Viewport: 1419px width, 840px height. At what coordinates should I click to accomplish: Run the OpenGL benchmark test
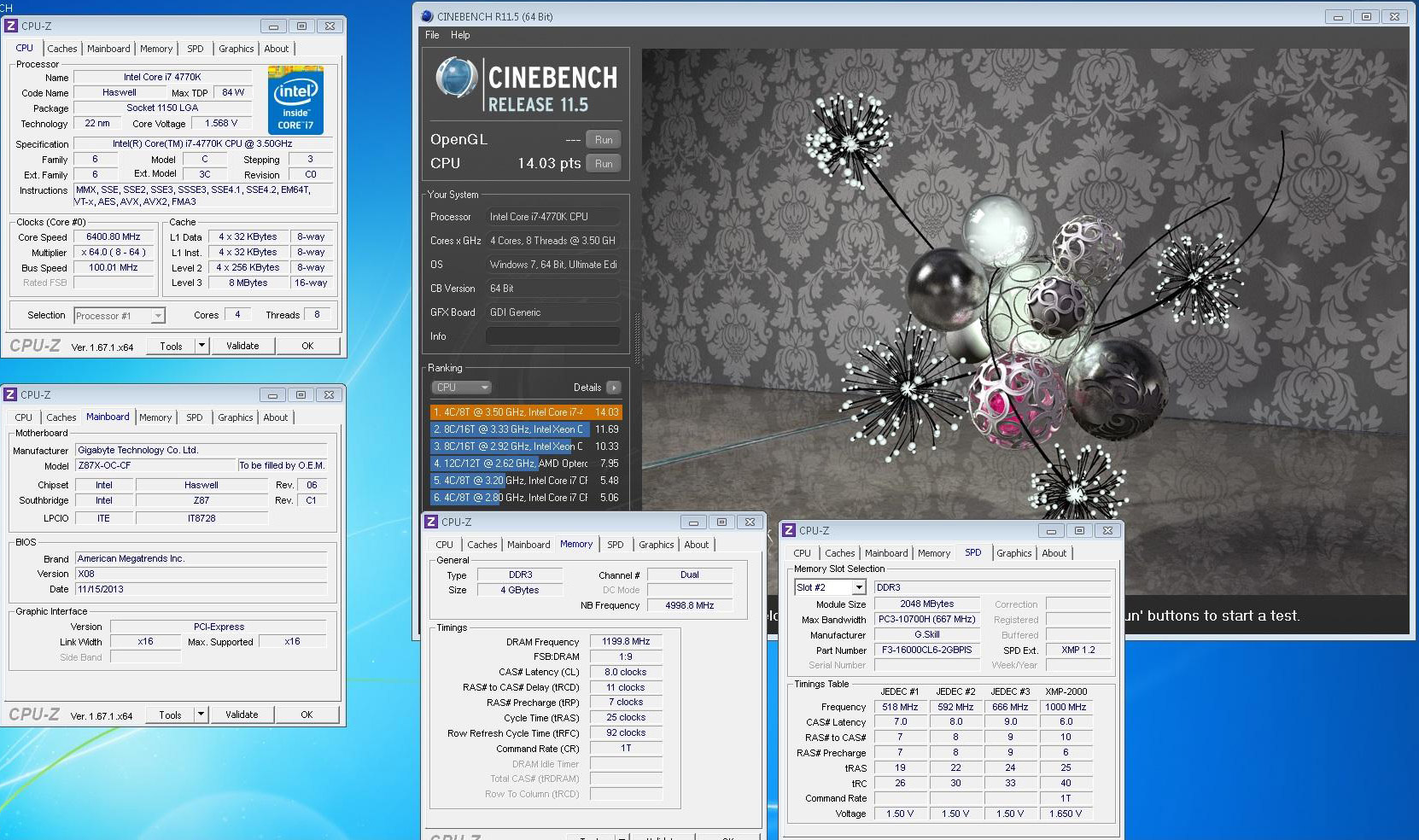point(604,140)
